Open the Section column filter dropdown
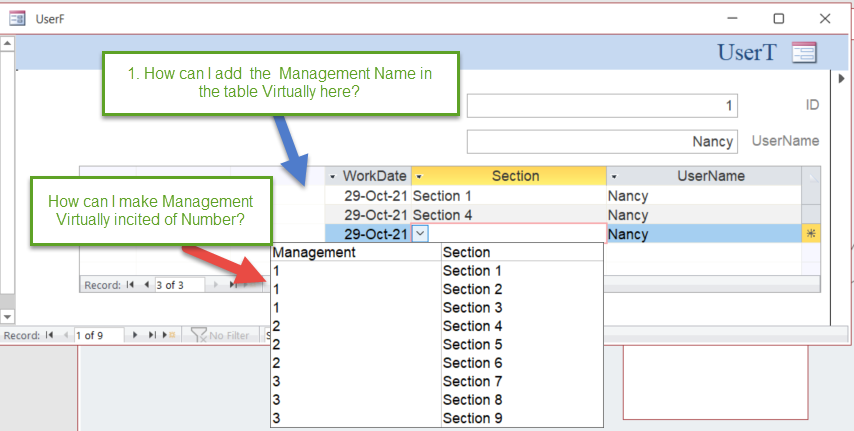The width and height of the screenshot is (854, 431). (420, 177)
